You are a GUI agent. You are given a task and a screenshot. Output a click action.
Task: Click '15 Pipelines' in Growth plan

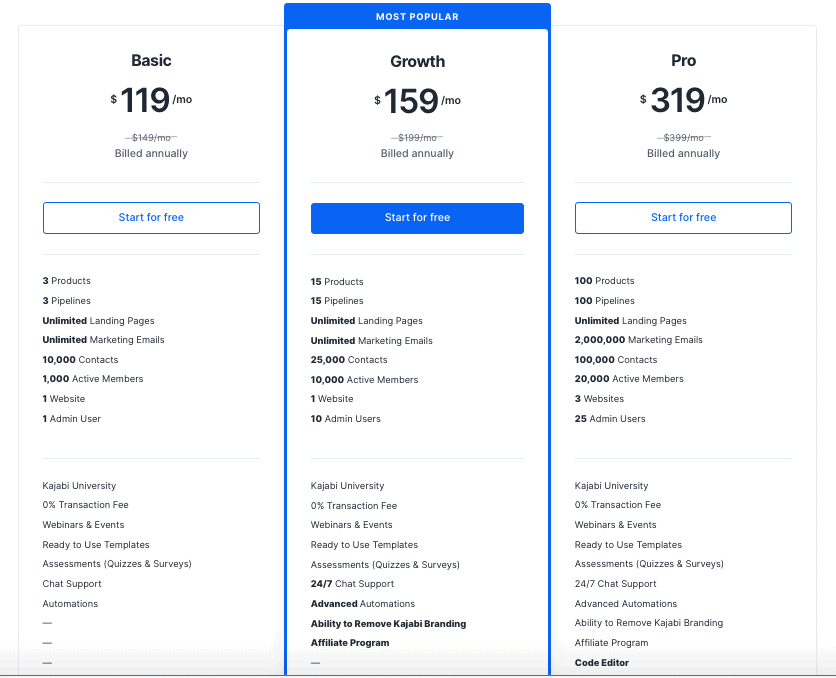[x=337, y=301]
